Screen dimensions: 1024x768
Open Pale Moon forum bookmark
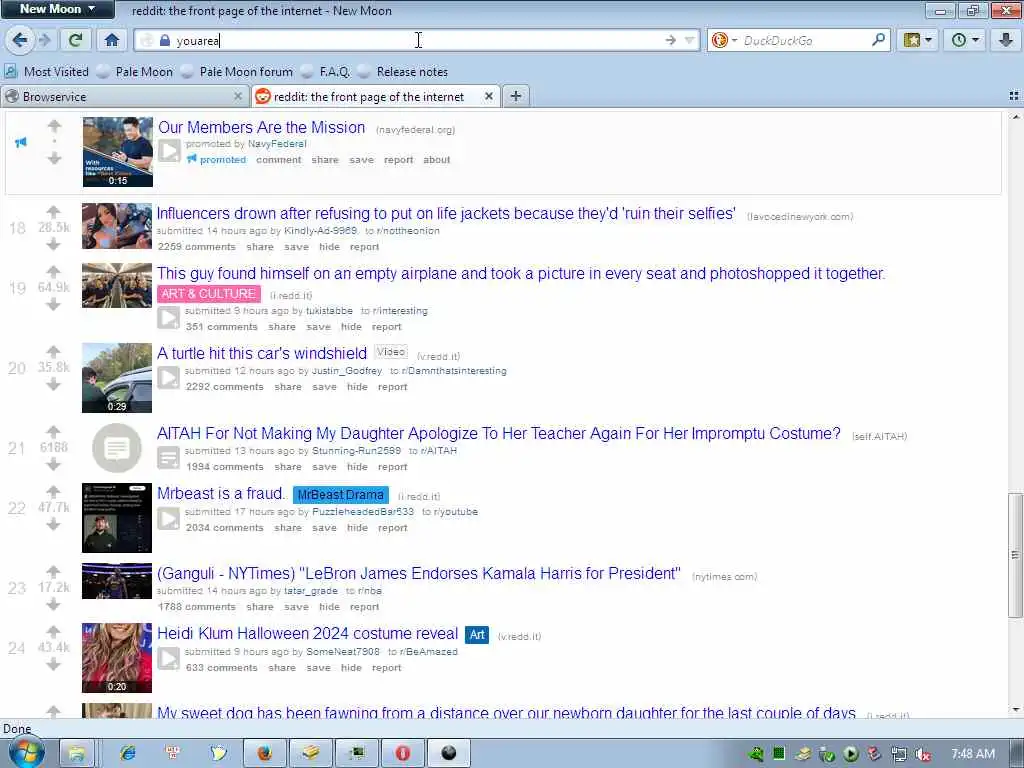(x=237, y=72)
